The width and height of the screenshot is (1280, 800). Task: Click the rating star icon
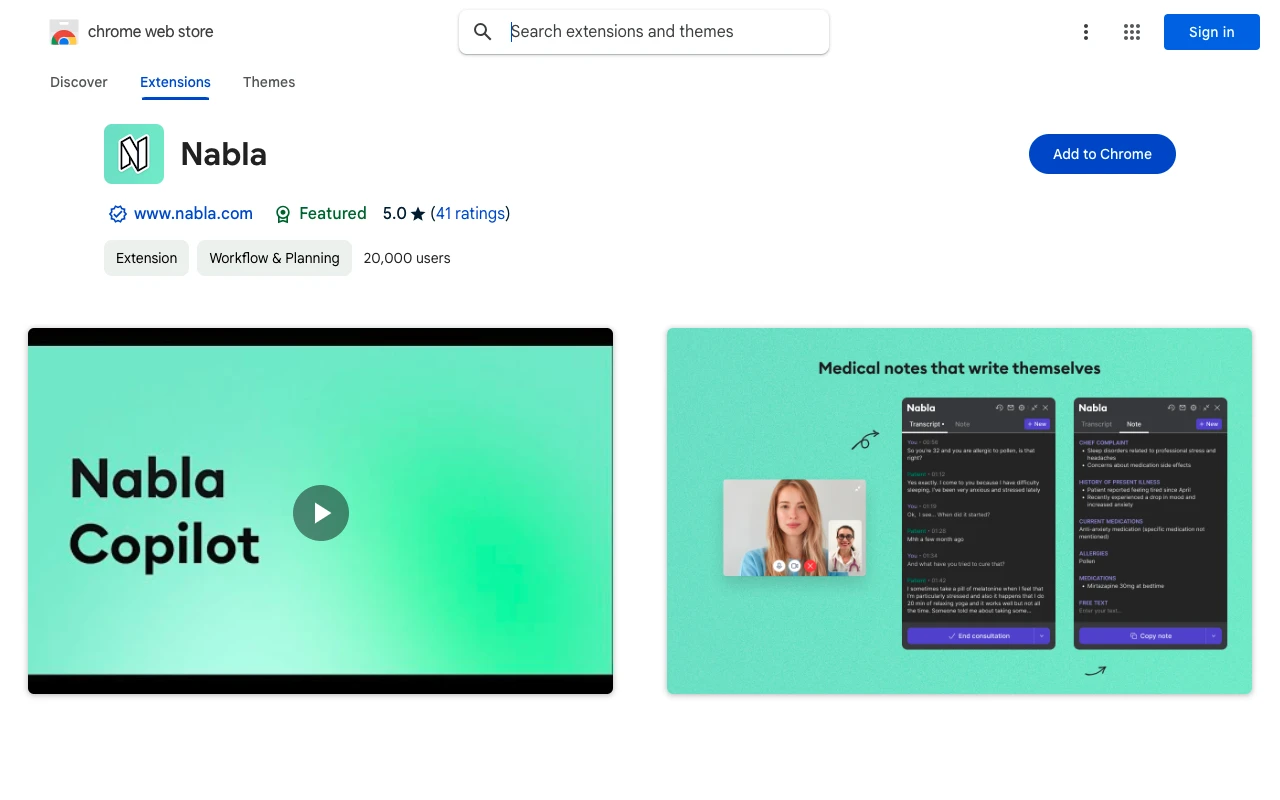418,214
